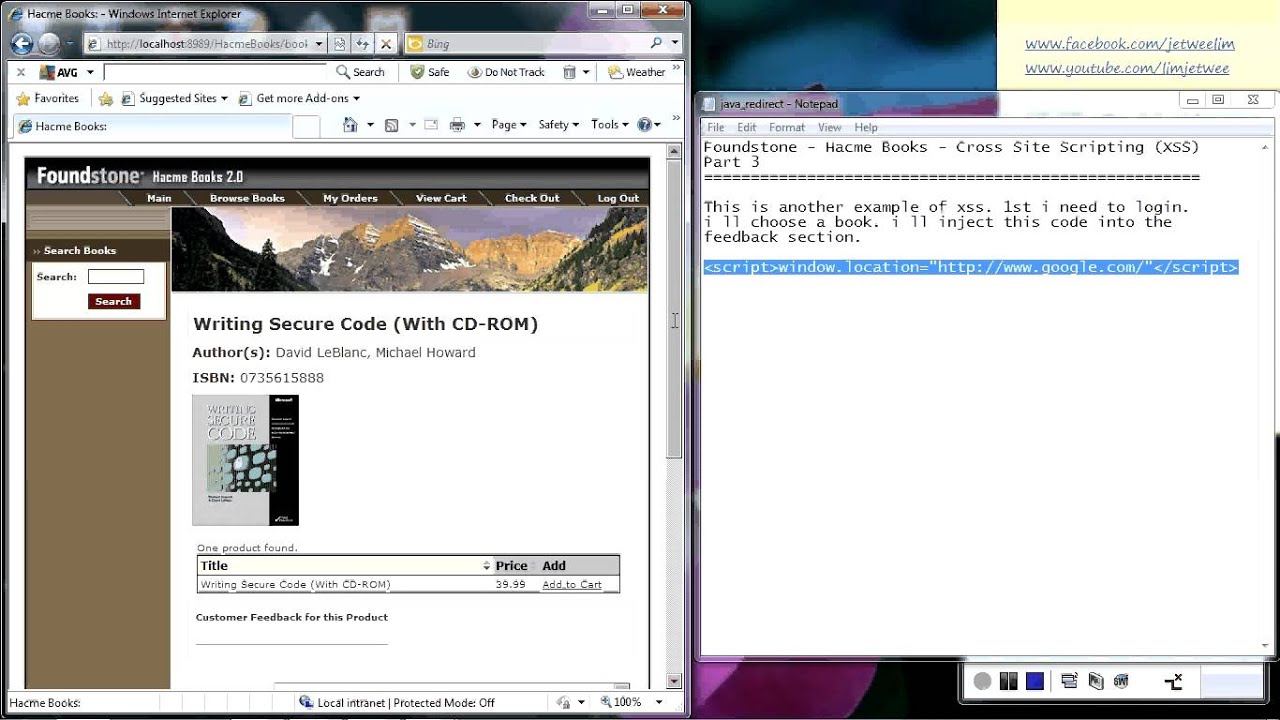
Task: Click the IE forward arrow button
Action: point(49,44)
